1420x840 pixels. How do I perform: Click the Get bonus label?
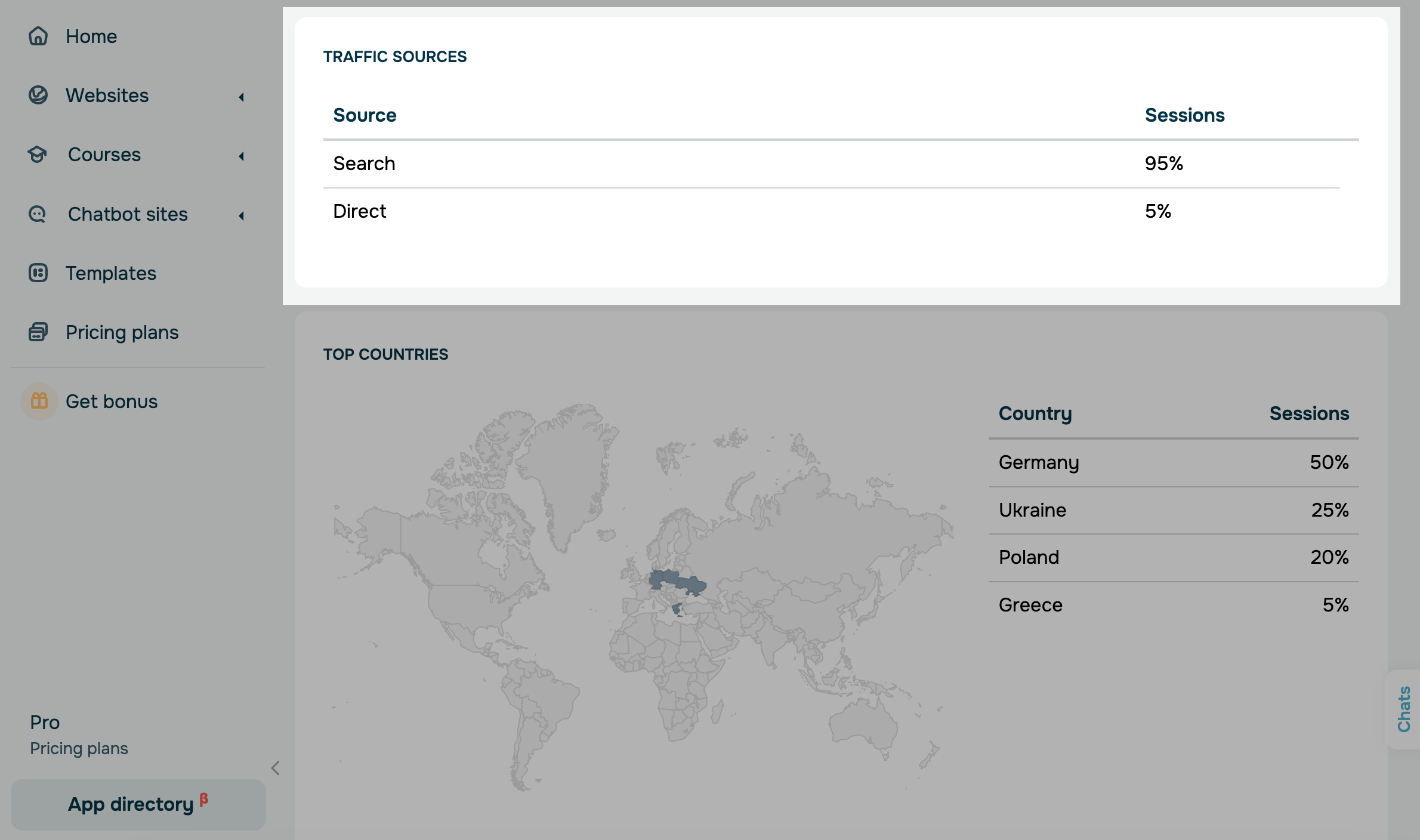(x=112, y=402)
